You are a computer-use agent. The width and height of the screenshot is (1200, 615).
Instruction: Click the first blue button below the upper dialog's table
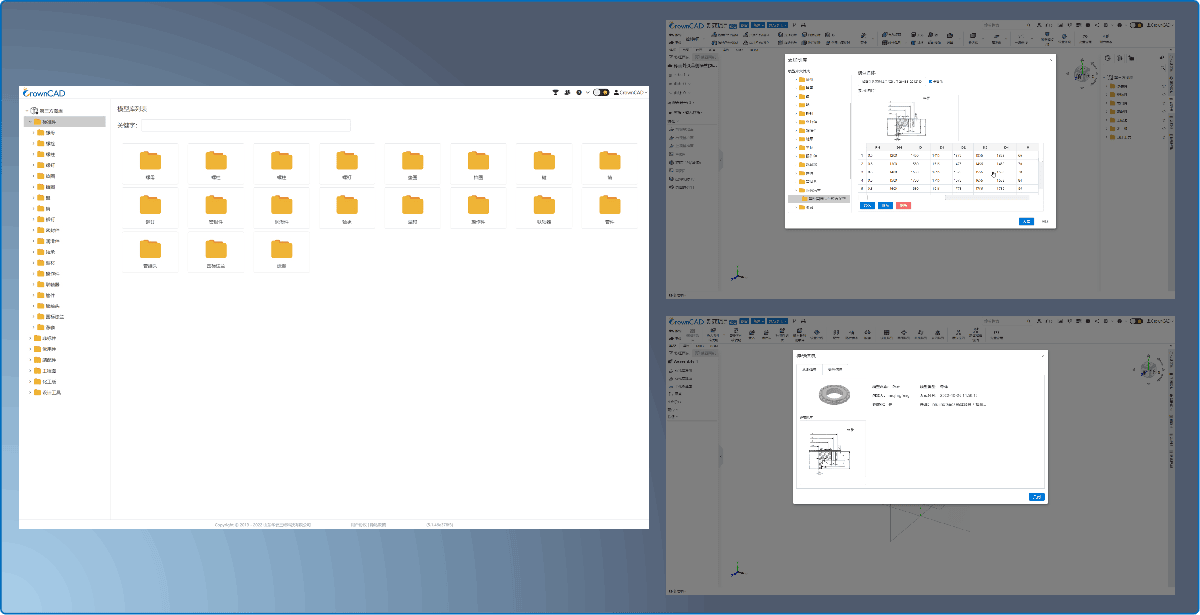pos(867,205)
